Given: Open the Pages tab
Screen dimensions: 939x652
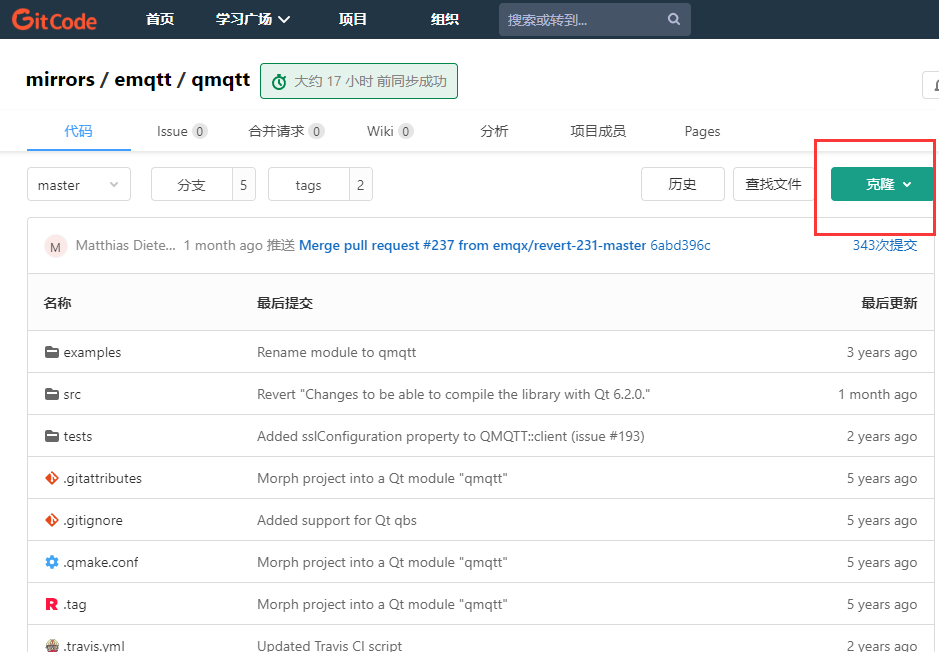Looking at the screenshot, I should [702, 131].
